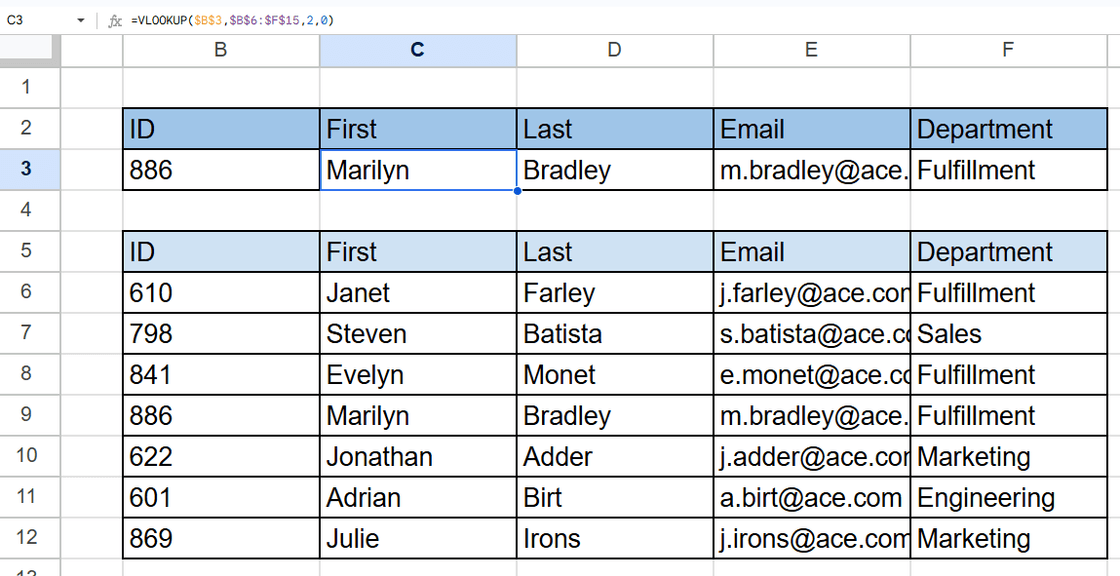Select the Engineering department cell
The image size is (1120, 576).
point(1007,498)
